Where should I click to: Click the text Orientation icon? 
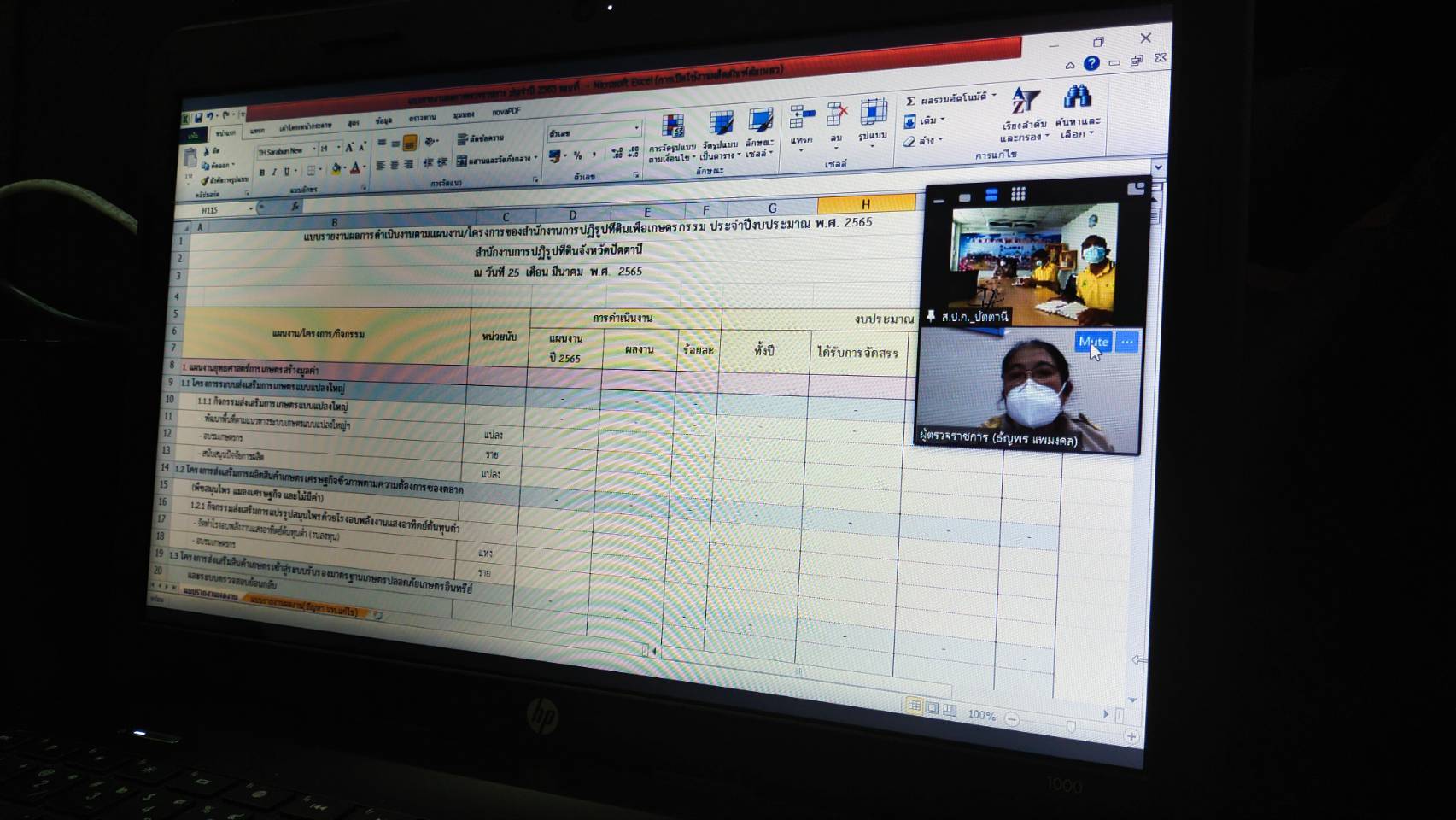pos(430,141)
